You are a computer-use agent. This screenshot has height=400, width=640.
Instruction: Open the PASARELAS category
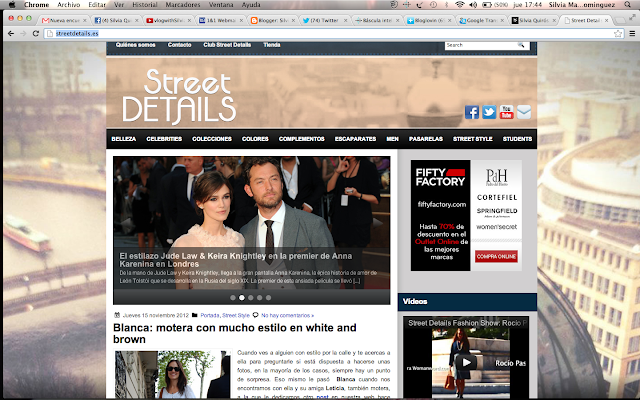pyautogui.click(x=426, y=139)
